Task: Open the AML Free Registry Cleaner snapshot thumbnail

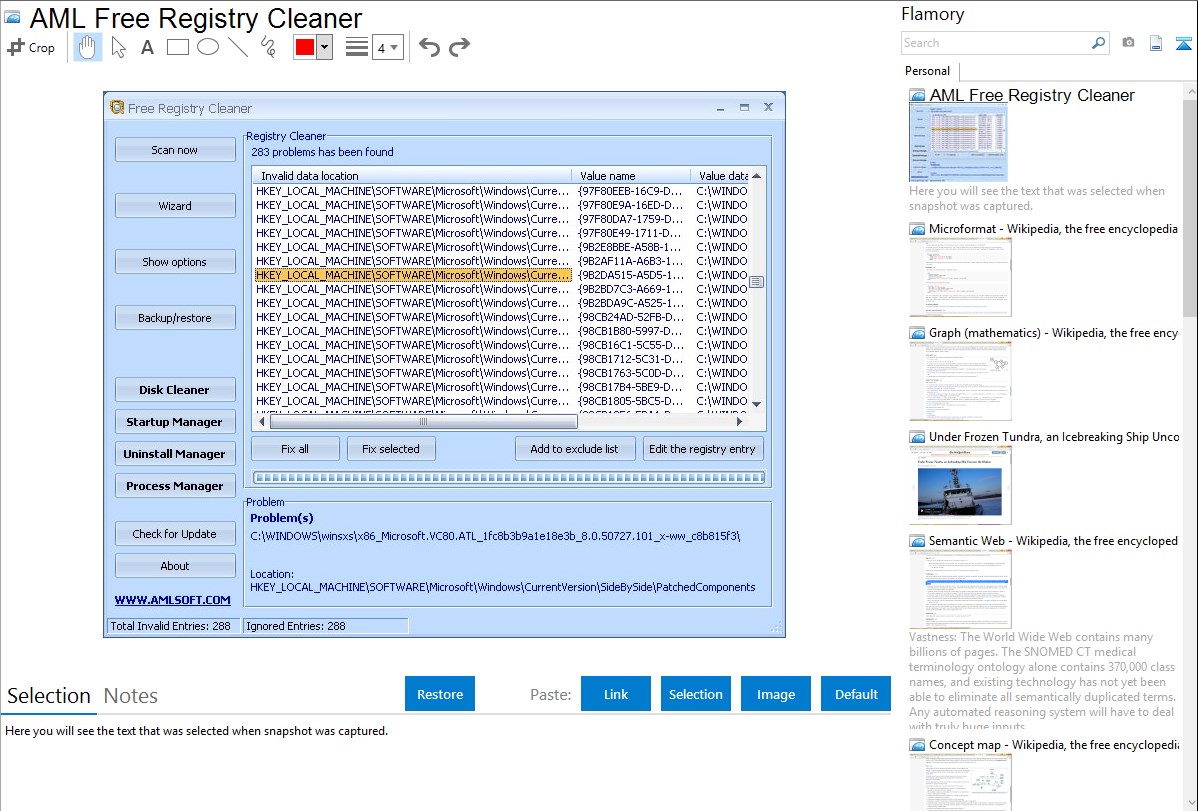Action: tap(958, 143)
